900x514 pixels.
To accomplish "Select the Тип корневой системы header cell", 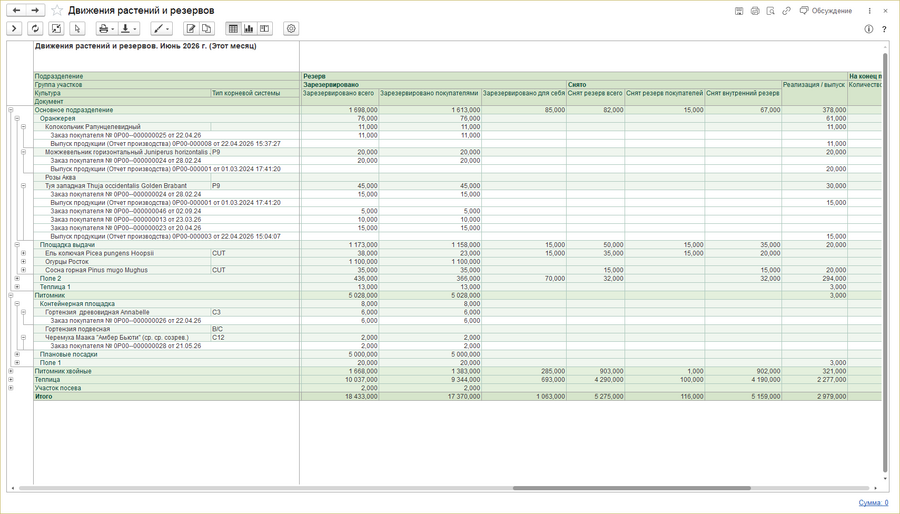I will point(255,93).
